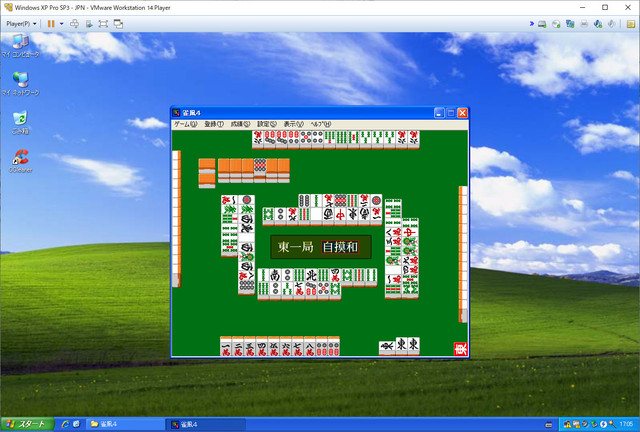This screenshot has height=432, width=640.
Task: Open the 成績(S) menu
Action: pyautogui.click(x=240, y=124)
